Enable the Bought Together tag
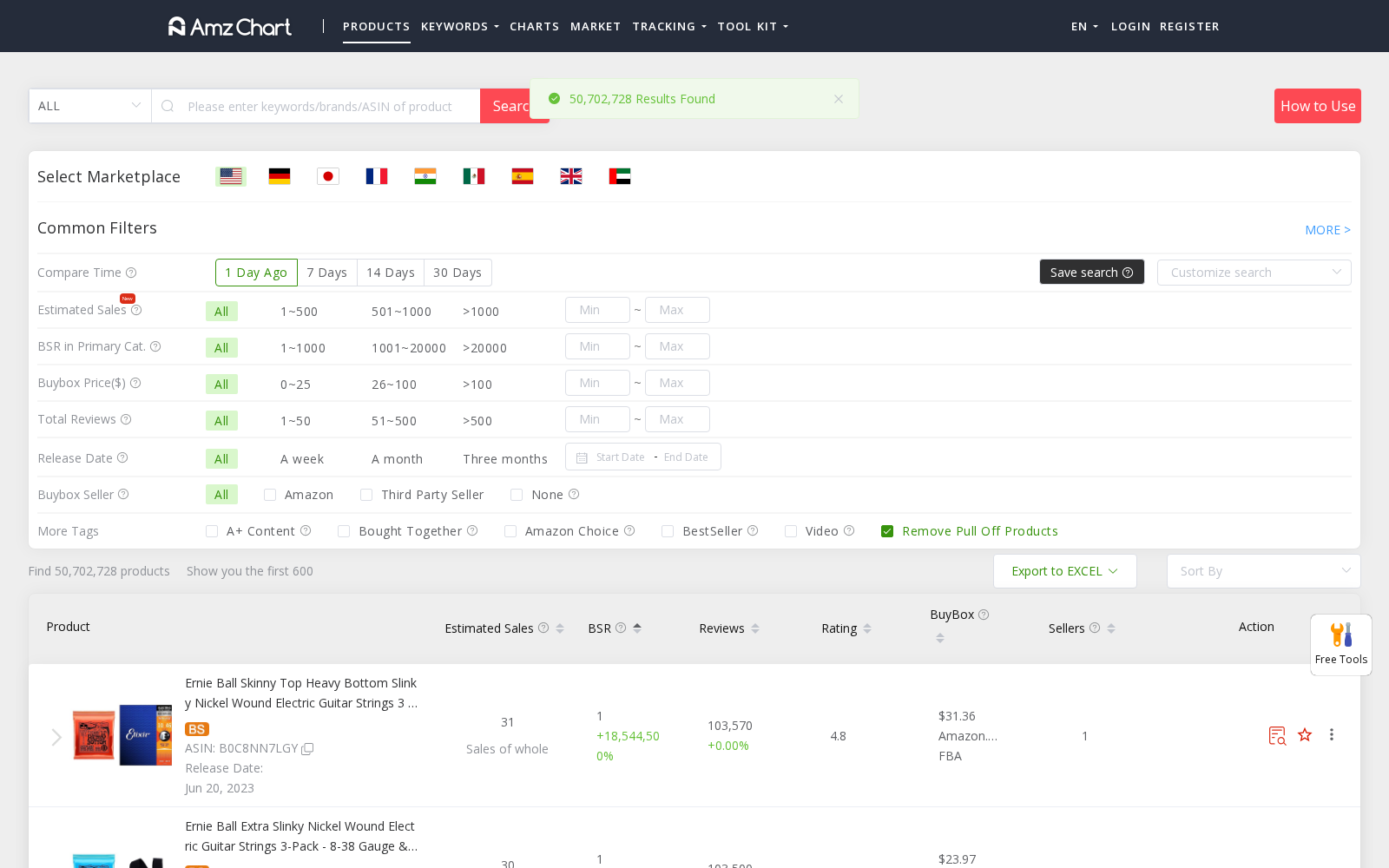 coord(344,531)
